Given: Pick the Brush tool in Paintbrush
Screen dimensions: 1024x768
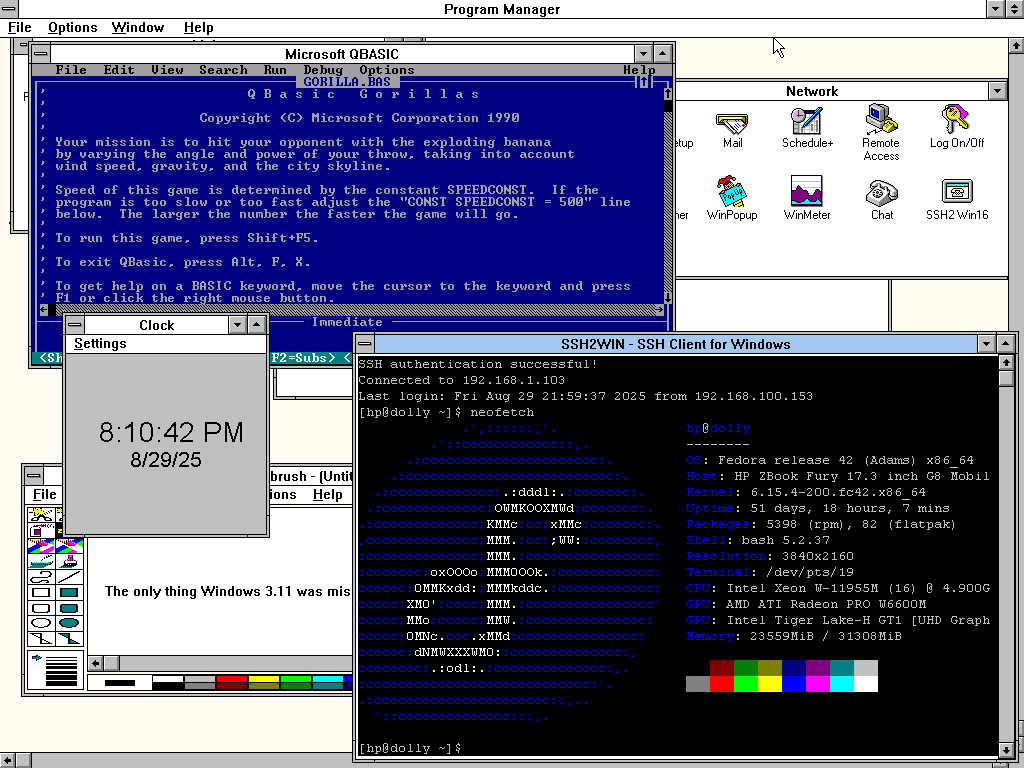Looking at the screenshot, I should (x=69, y=561).
